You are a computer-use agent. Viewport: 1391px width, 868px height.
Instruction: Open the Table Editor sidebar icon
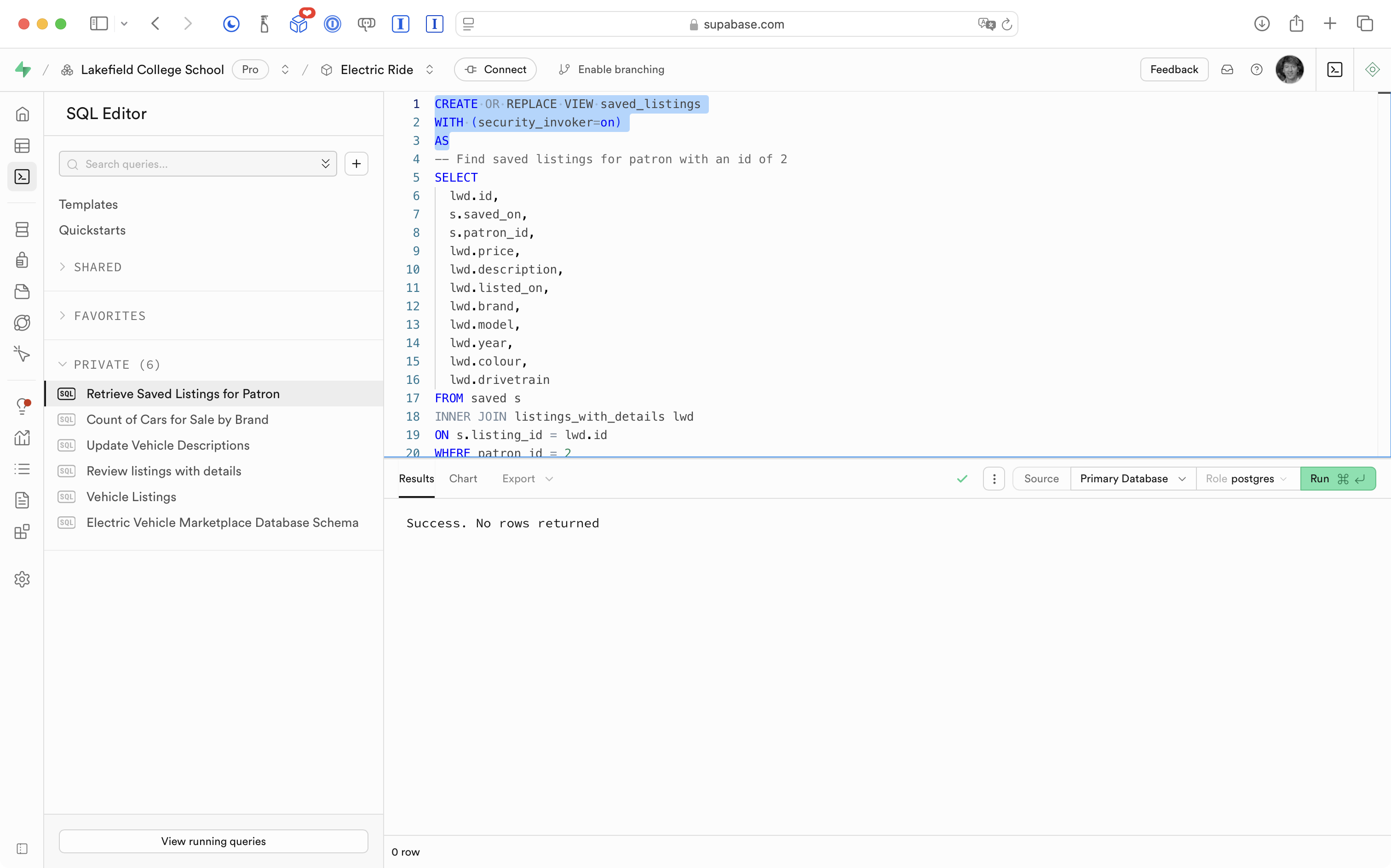point(22,146)
